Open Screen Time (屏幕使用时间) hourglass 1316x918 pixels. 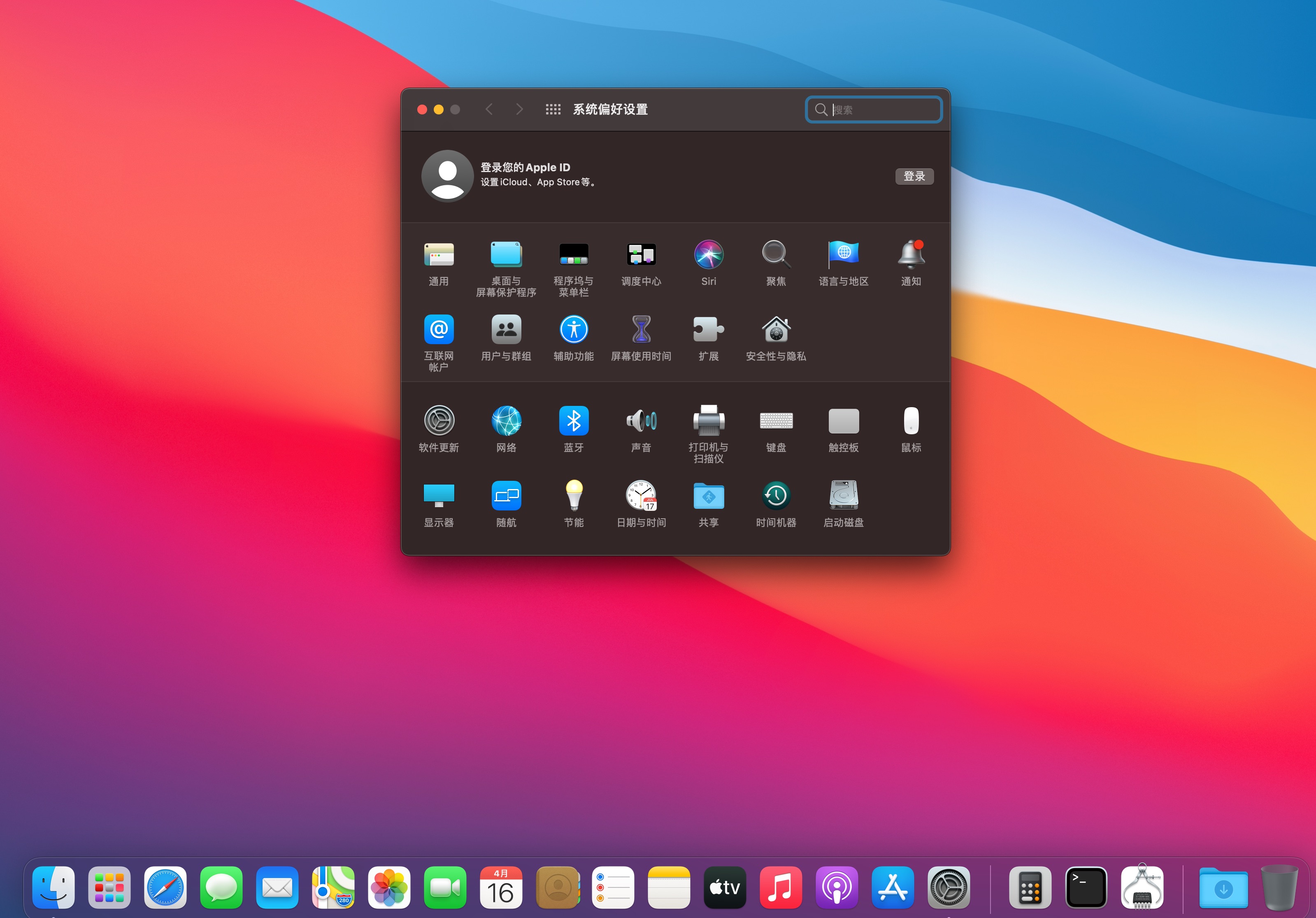(x=641, y=330)
